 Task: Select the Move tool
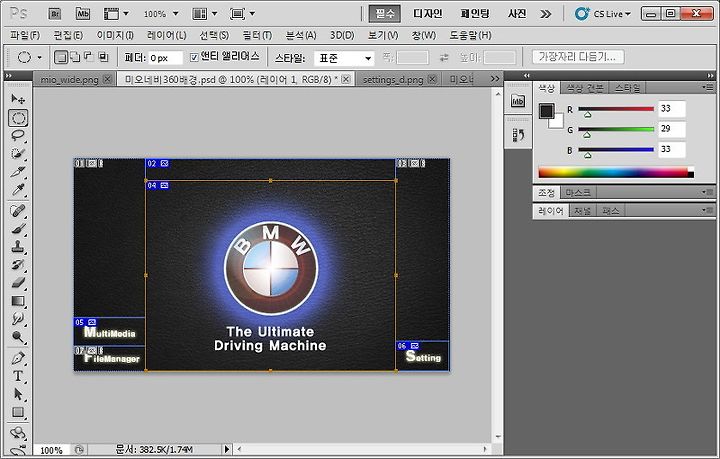pos(18,99)
